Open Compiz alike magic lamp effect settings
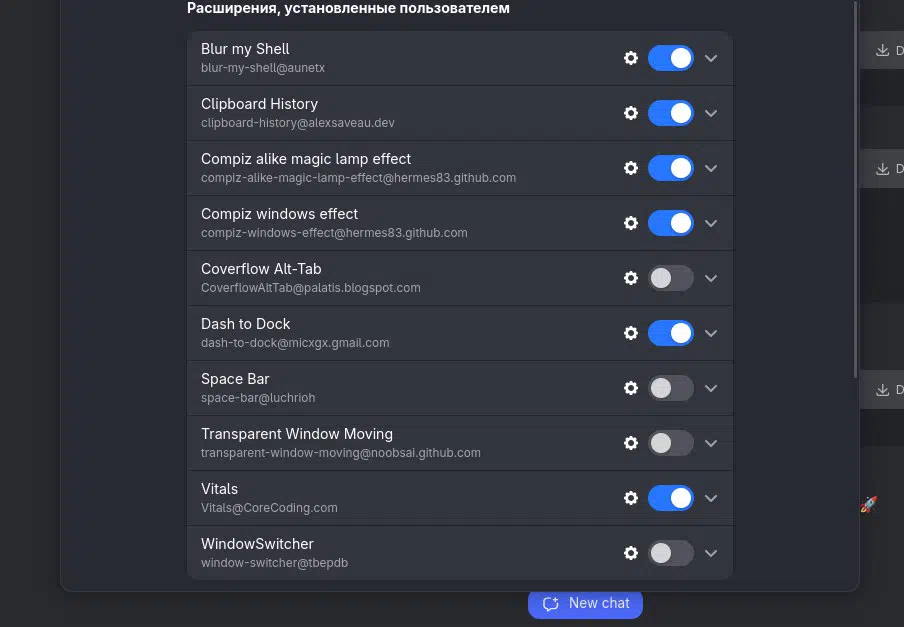This screenshot has width=904, height=627. (631, 168)
